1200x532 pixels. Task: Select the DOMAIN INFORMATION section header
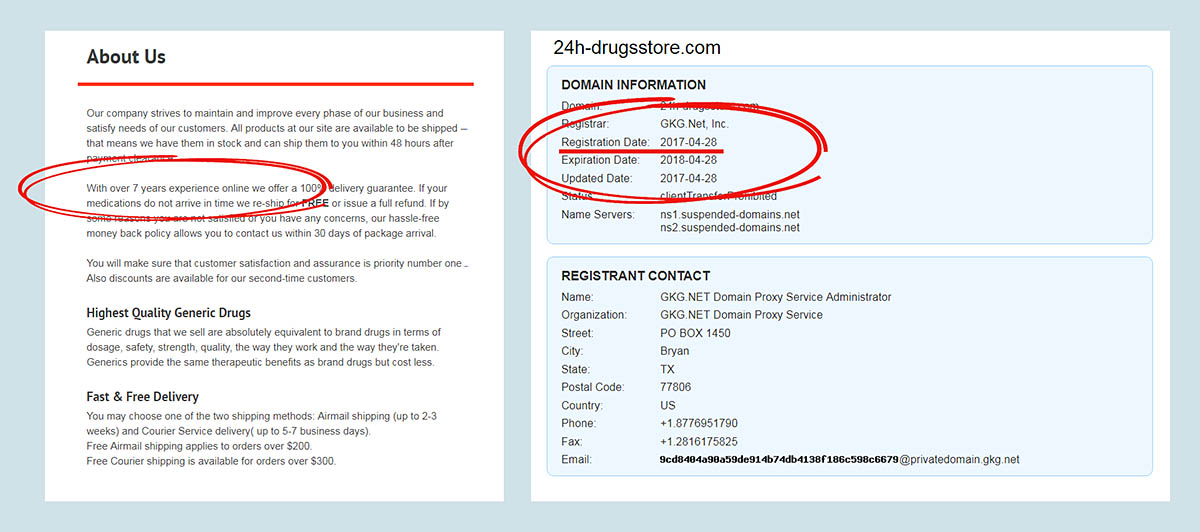(633, 85)
